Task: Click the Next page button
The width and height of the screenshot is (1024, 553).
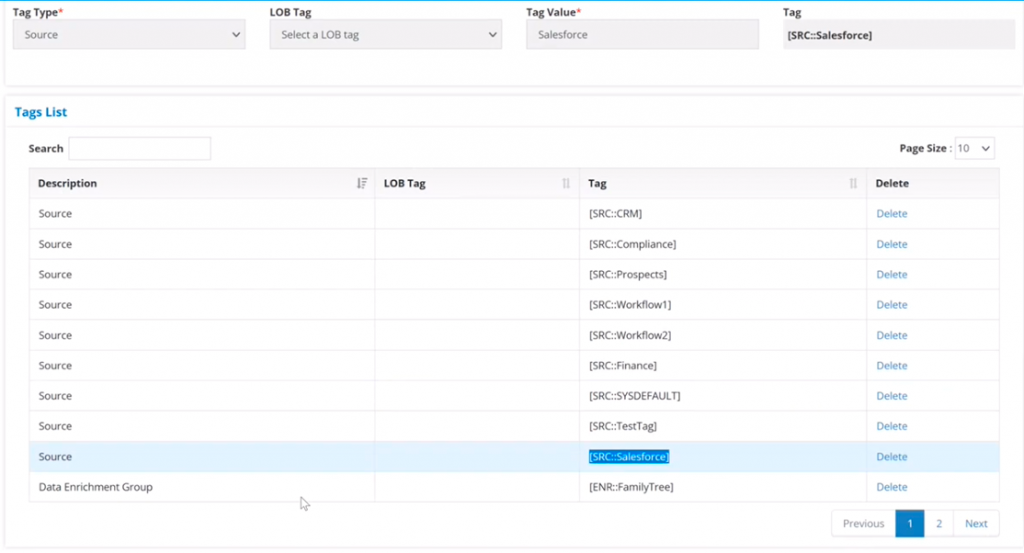Action: [976, 523]
